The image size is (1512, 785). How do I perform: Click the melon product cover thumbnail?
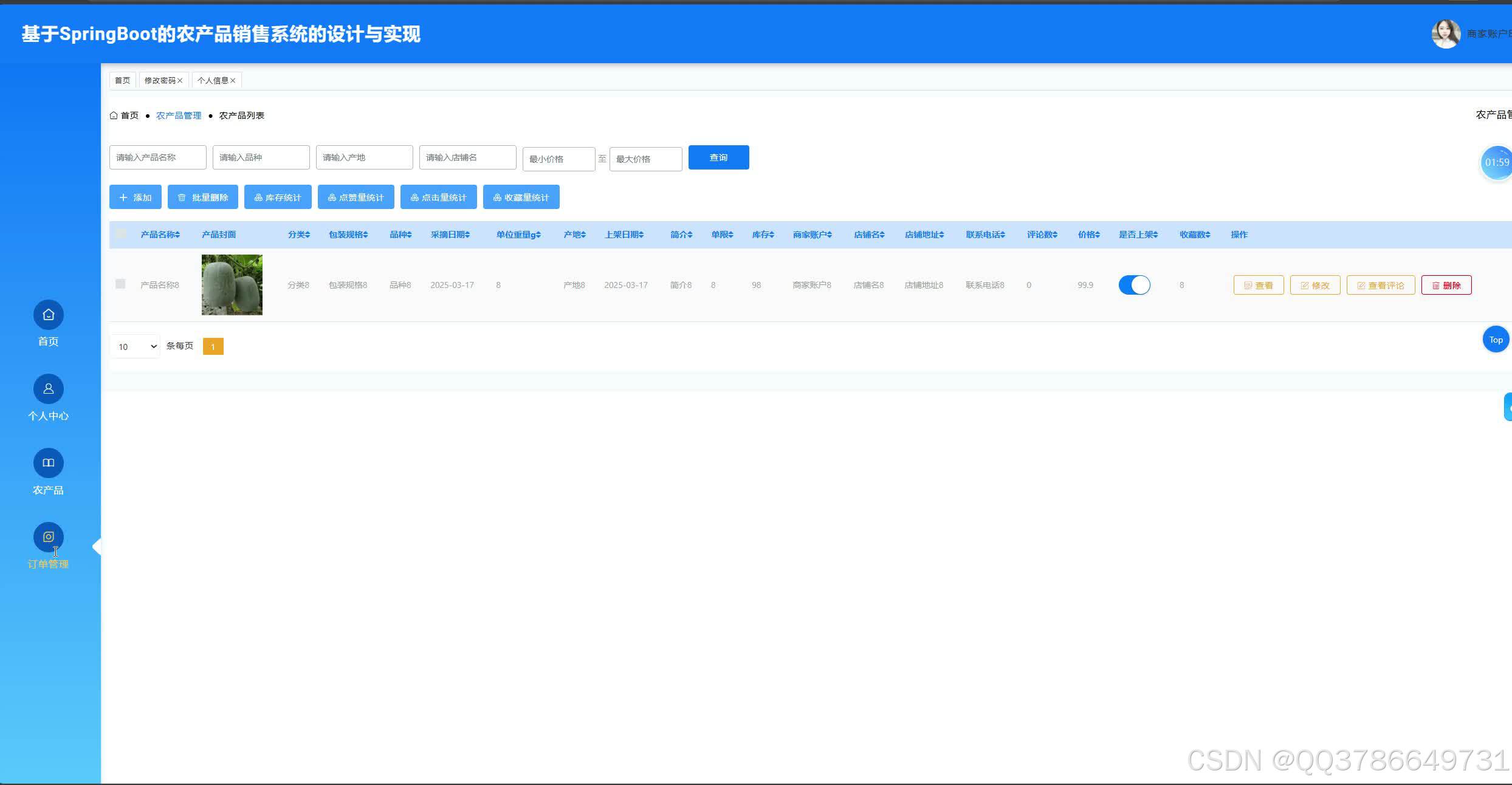click(x=232, y=284)
